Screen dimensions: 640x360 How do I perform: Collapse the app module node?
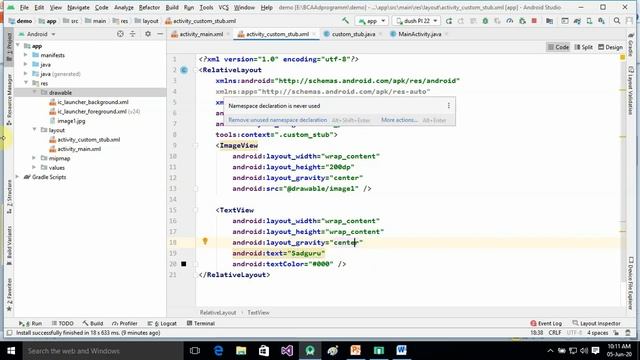[18, 46]
